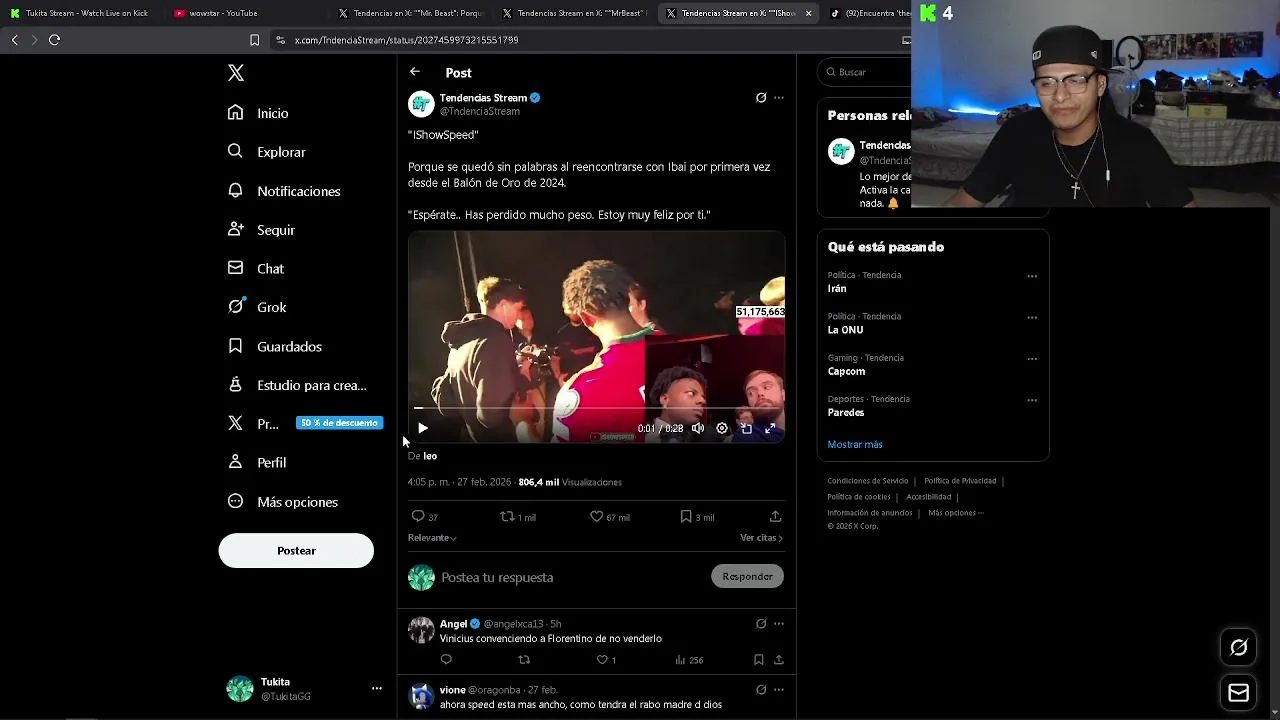Bookmark the post with 3 mil saves
The width and height of the screenshot is (1280, 720).
click(x=686, y=517)
